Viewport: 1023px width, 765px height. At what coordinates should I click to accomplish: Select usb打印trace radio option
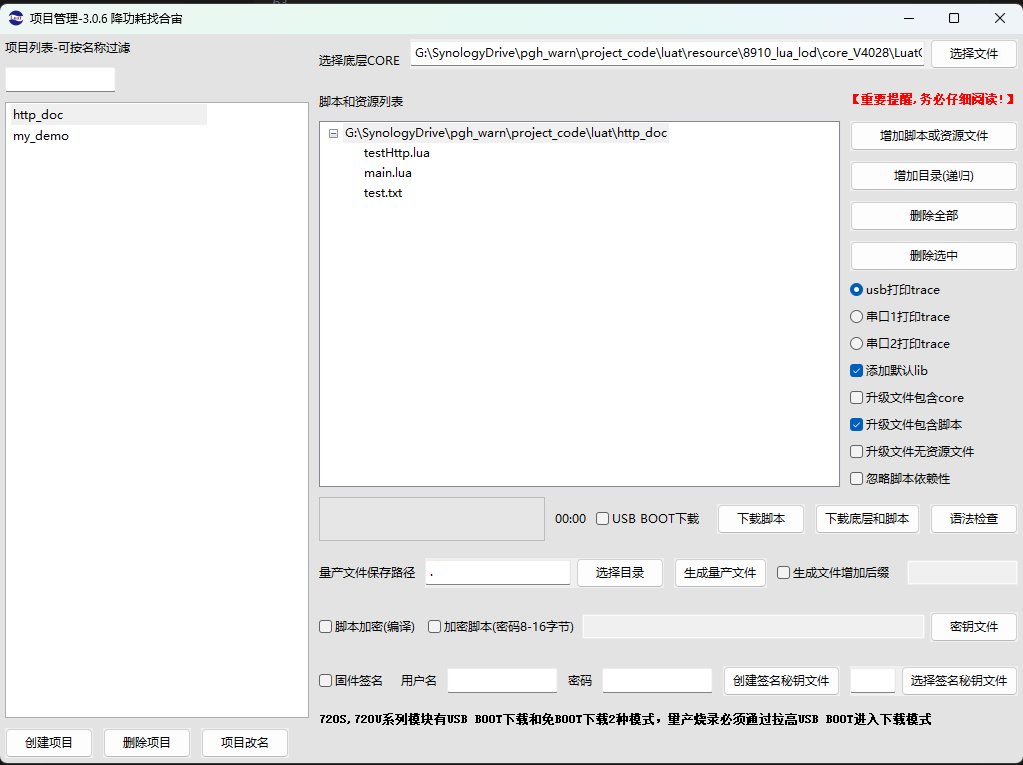(x=856, y=290)
